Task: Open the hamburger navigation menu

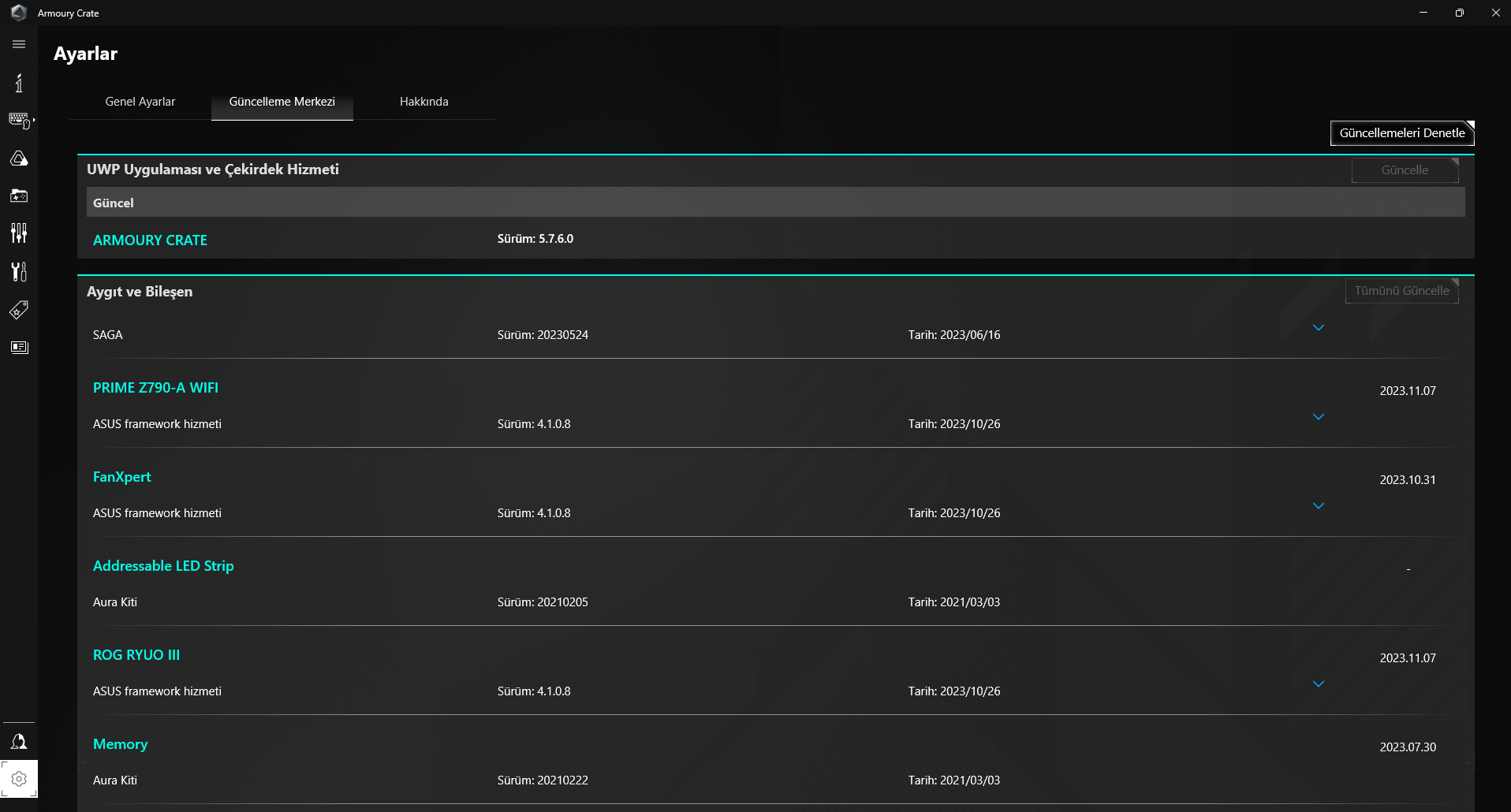Action: pos(19,44)
